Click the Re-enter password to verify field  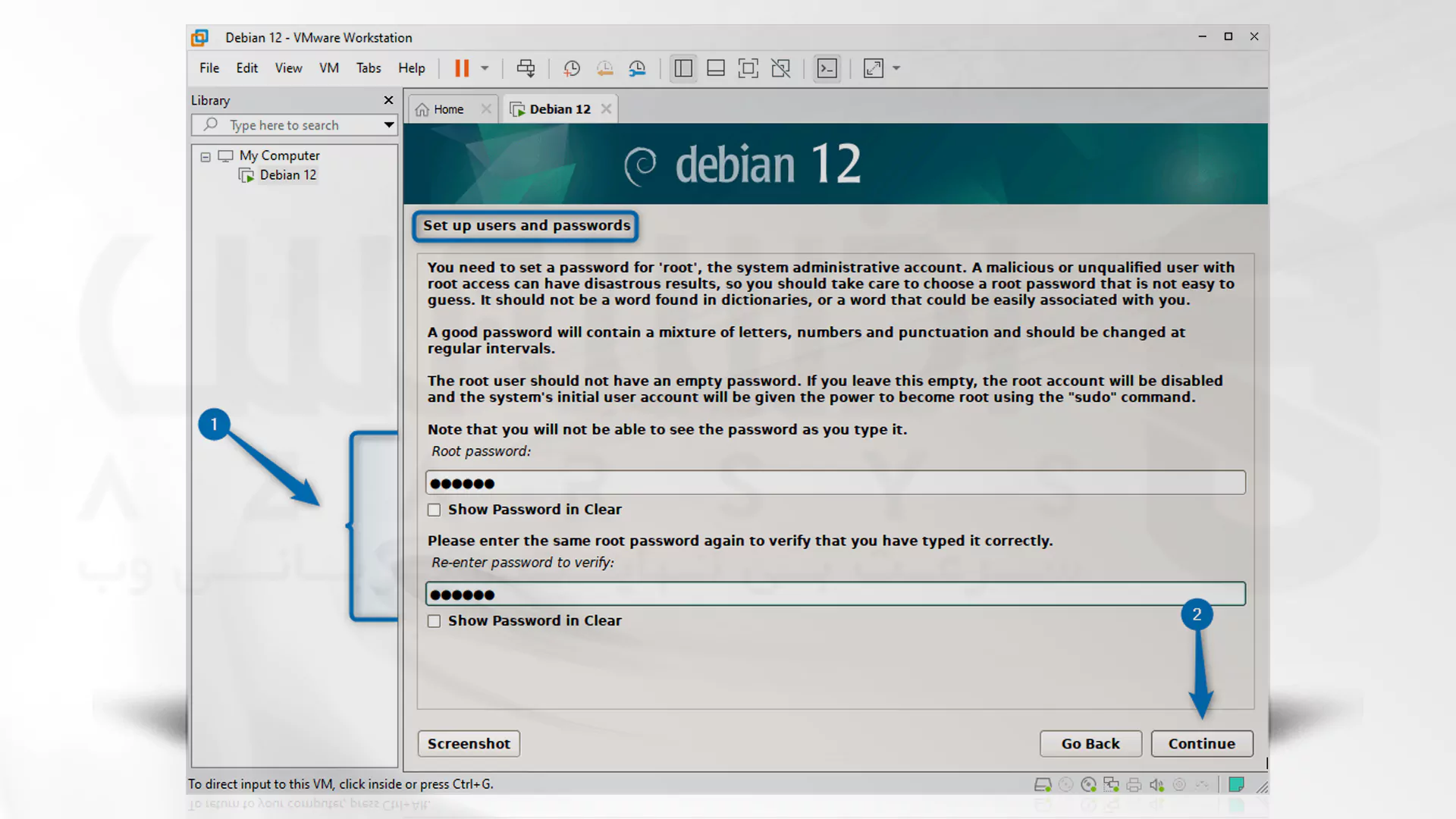[835, 595]
